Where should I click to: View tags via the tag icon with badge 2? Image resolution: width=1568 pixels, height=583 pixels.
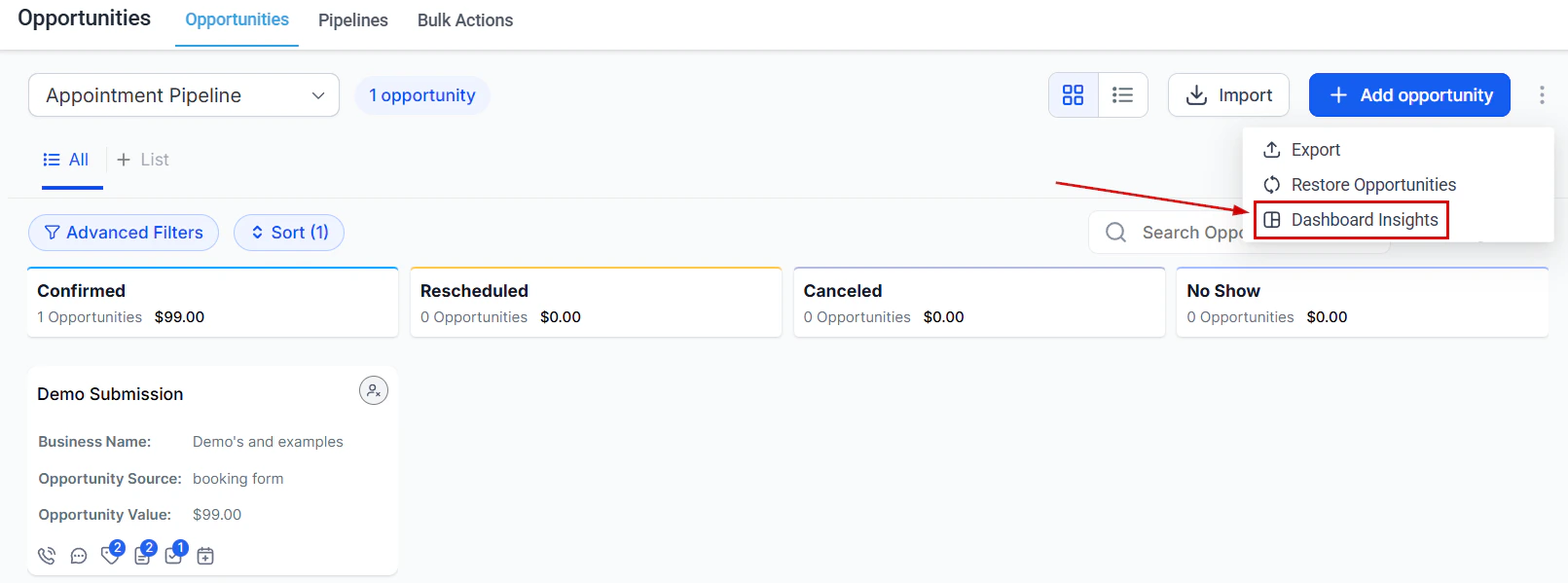pos(110,555)
